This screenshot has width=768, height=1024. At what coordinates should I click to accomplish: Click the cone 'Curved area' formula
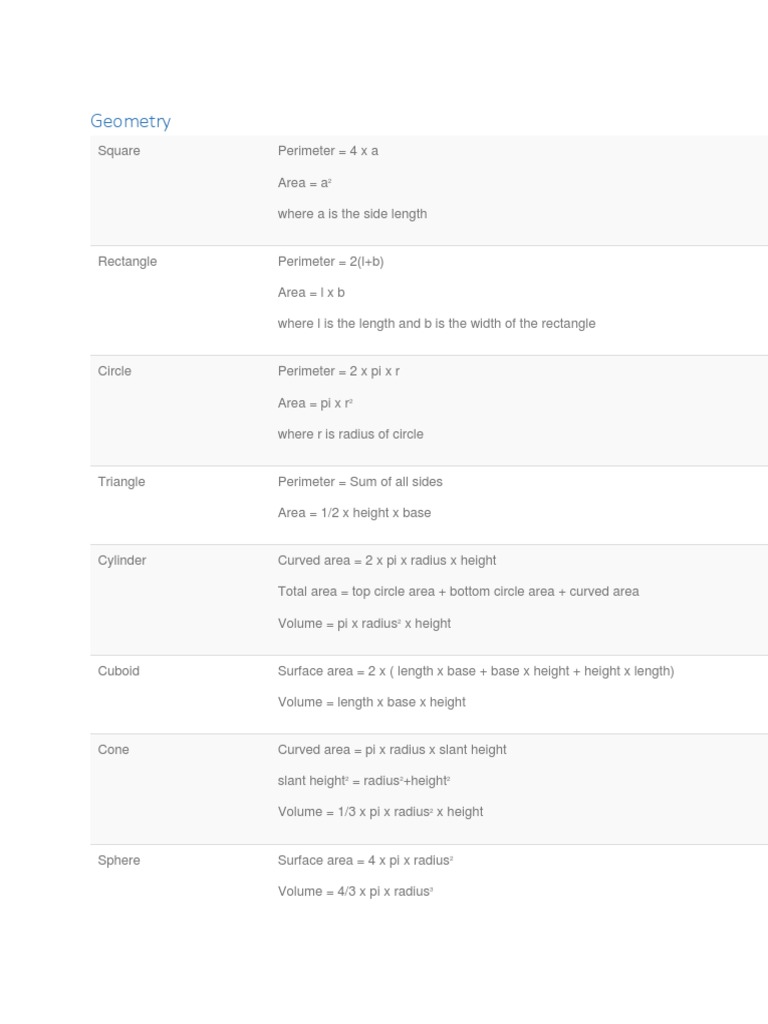point(392,750)
